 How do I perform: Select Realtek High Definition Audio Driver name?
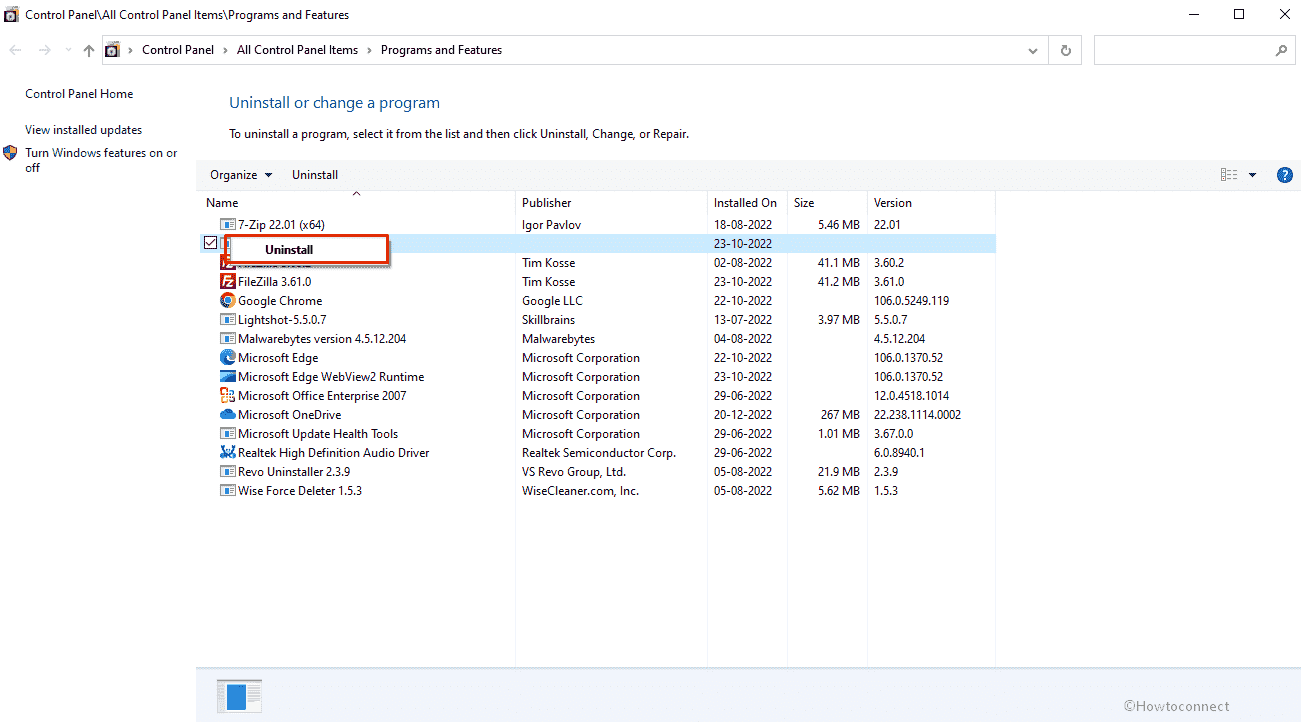(x=334, y=453)
